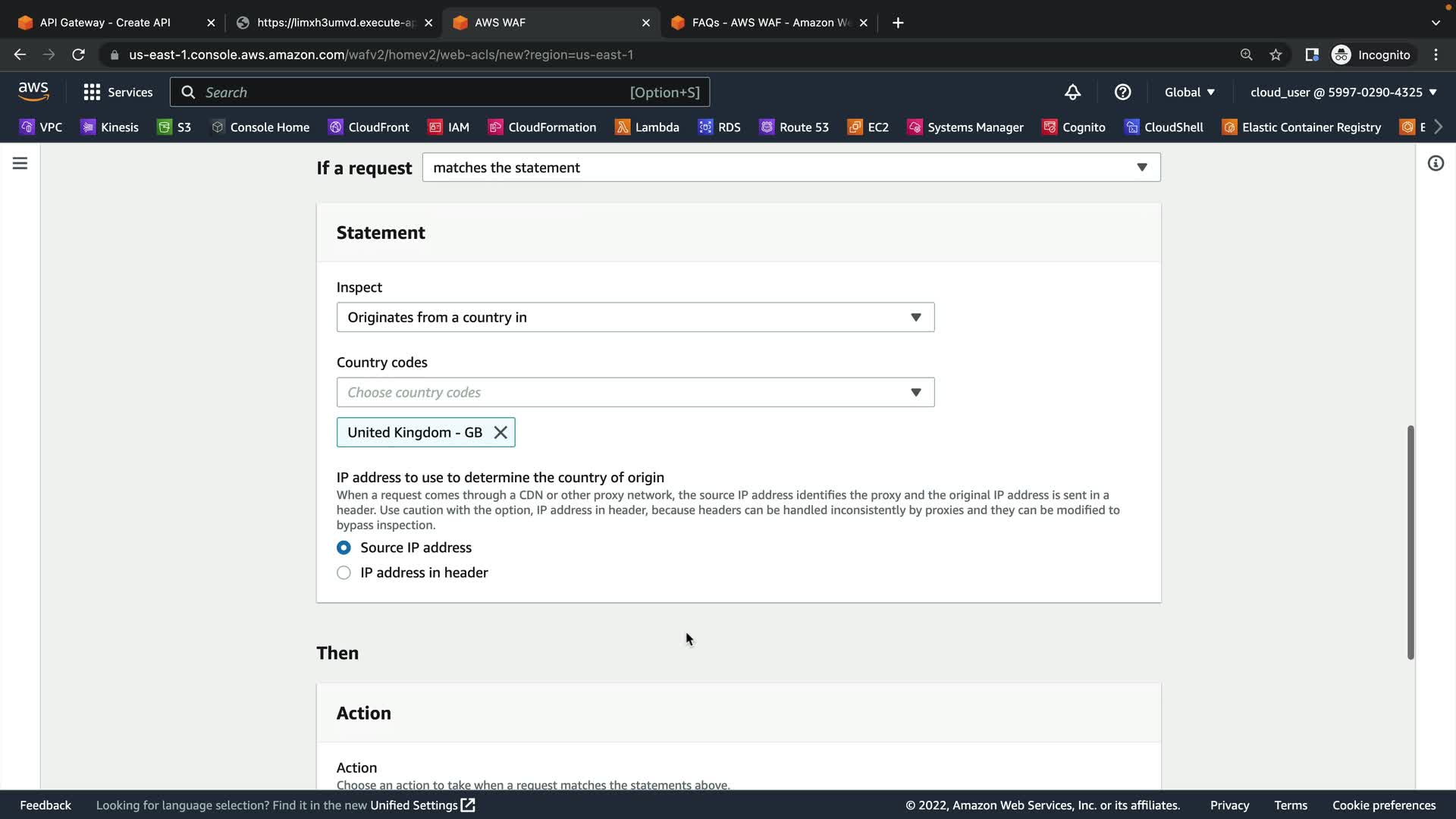Screen dimensions: 1456x819
Task: Select Source IP address radio option
Action: tap(344, 548)
